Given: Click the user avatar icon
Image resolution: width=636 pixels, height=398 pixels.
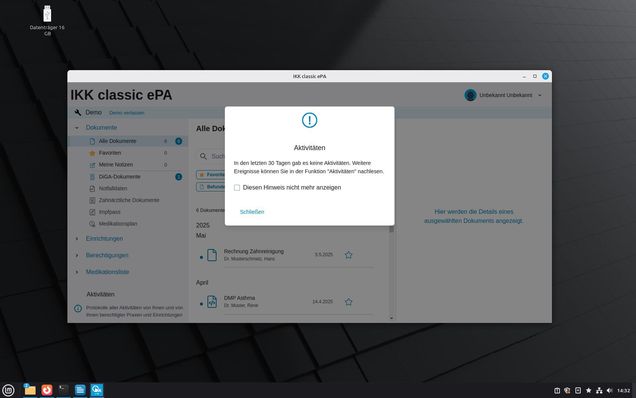Looking at the screenshot, I should coord(470,95).
